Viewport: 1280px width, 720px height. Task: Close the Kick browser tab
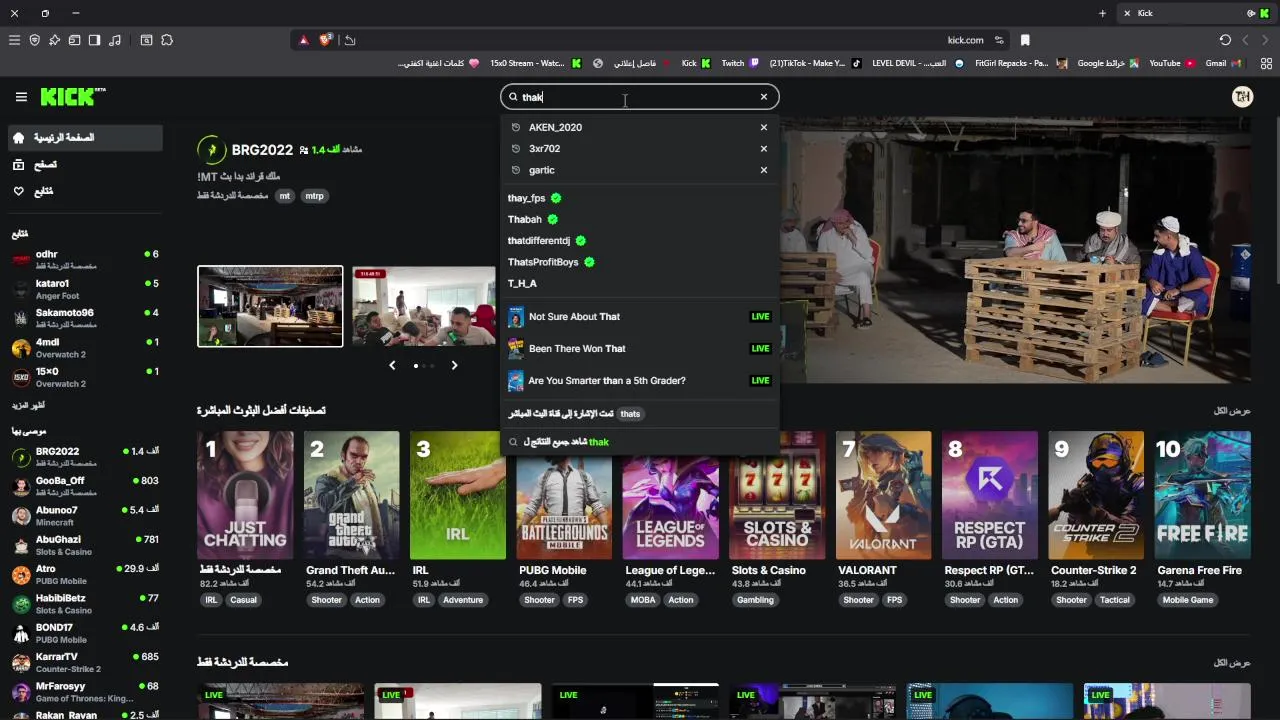pyautogui.click(x=1127, y=13)
